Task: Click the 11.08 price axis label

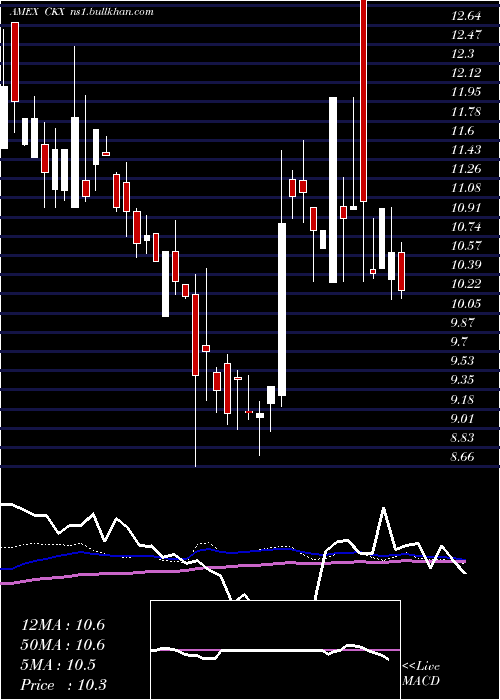Action: 466,188
